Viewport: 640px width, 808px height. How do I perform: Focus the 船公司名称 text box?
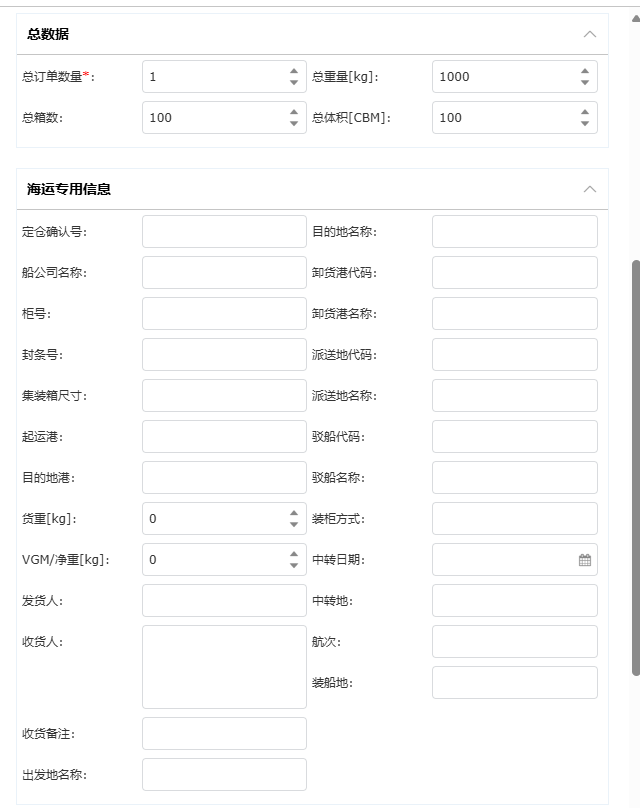(x=224, y=272)
